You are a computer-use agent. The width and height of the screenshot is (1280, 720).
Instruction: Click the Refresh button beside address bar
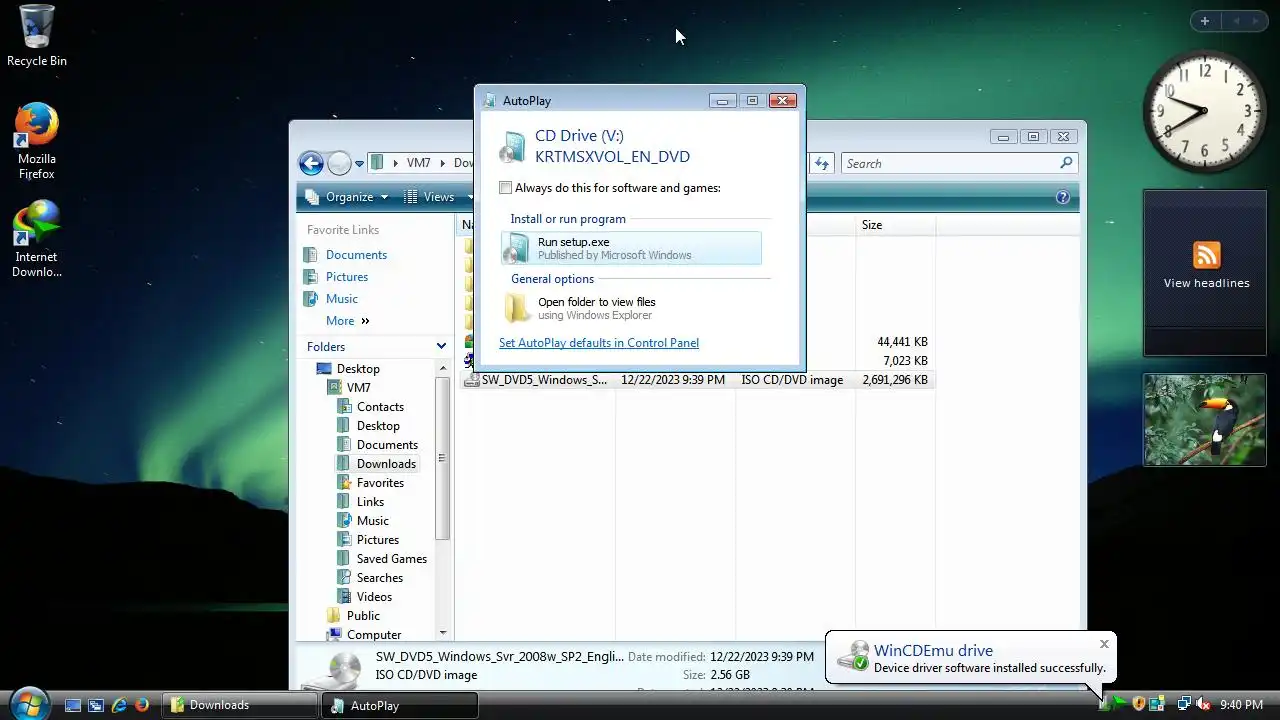click(x=822, y=163)
